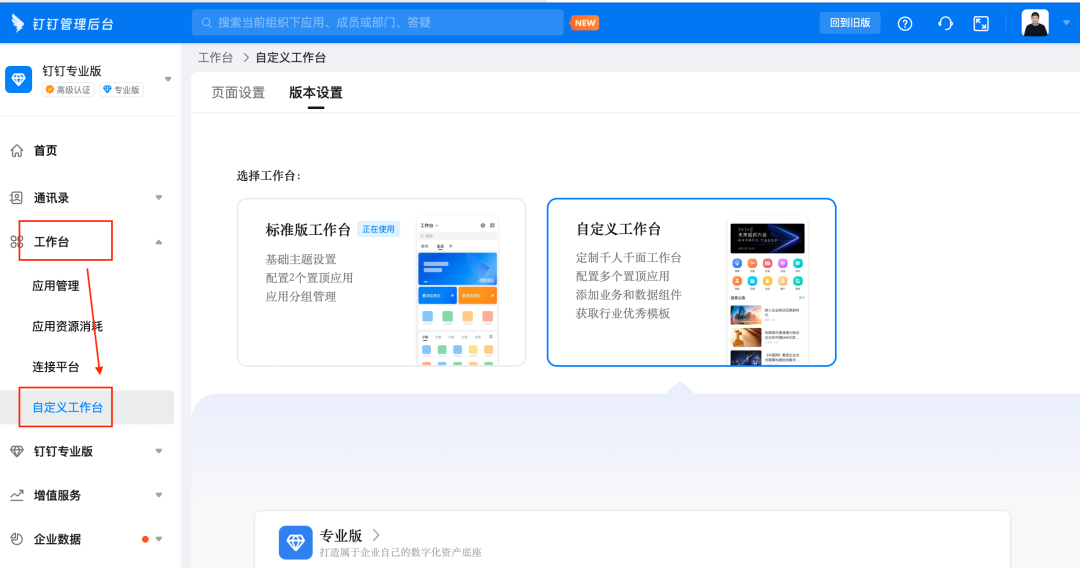
Task: Click the 工作台 grid icon
Action: click(x=17, y=242)
